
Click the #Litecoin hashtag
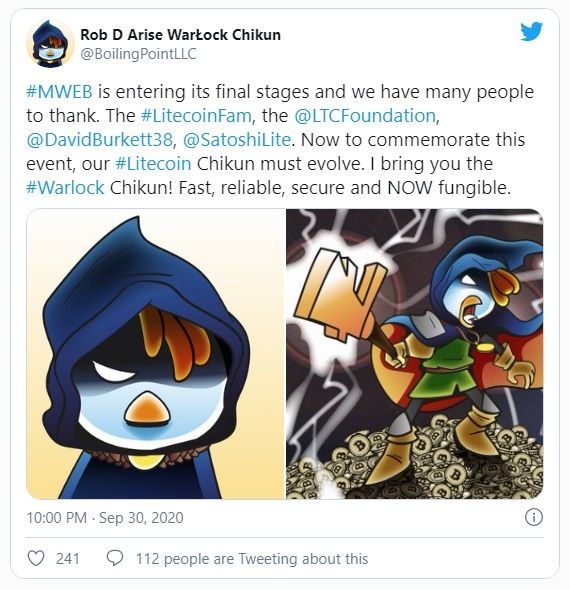153,164
